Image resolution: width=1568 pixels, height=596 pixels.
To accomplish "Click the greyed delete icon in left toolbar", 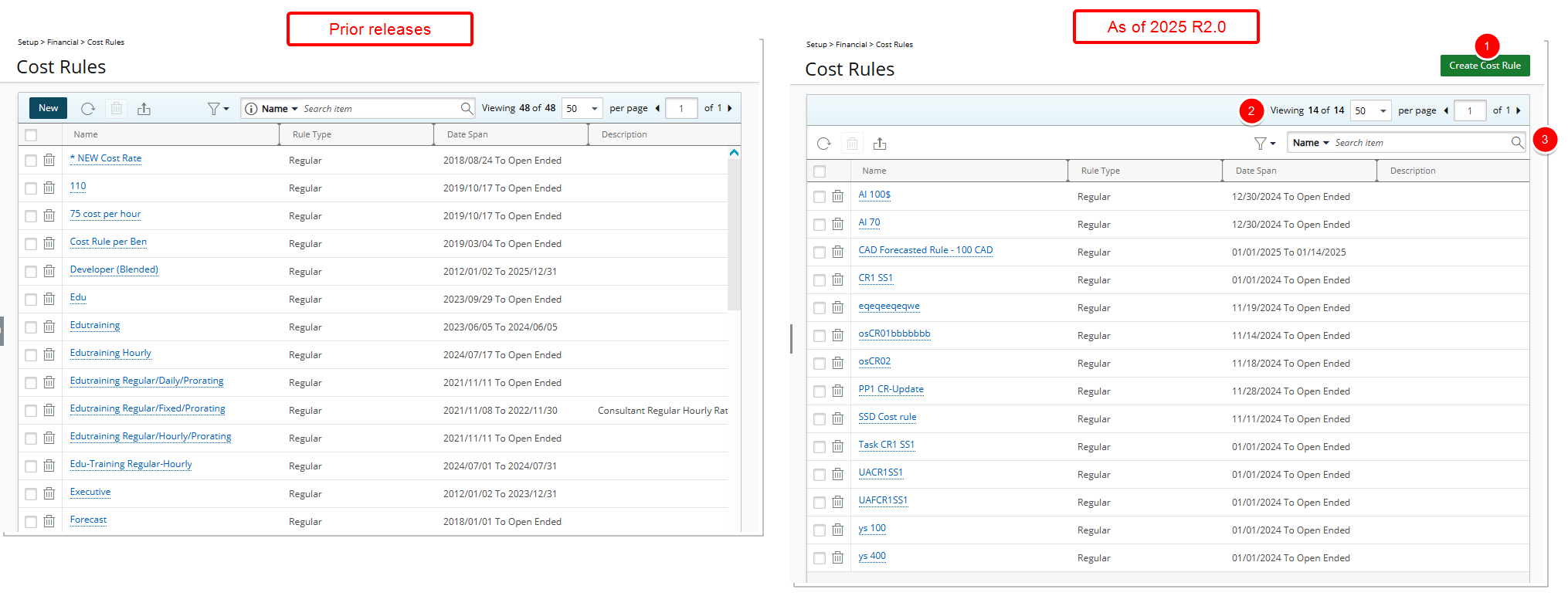I will [116, 108].
